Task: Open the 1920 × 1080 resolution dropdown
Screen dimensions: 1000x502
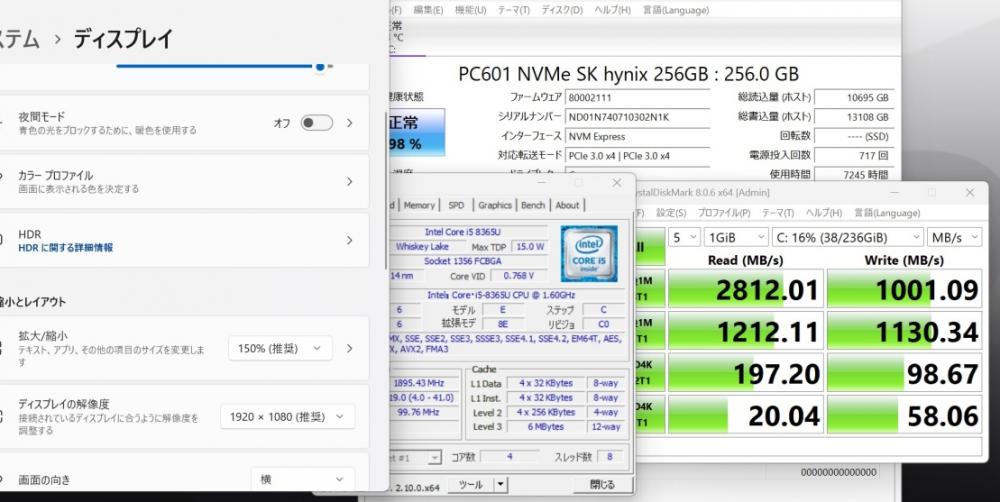Action: point(288,417)
